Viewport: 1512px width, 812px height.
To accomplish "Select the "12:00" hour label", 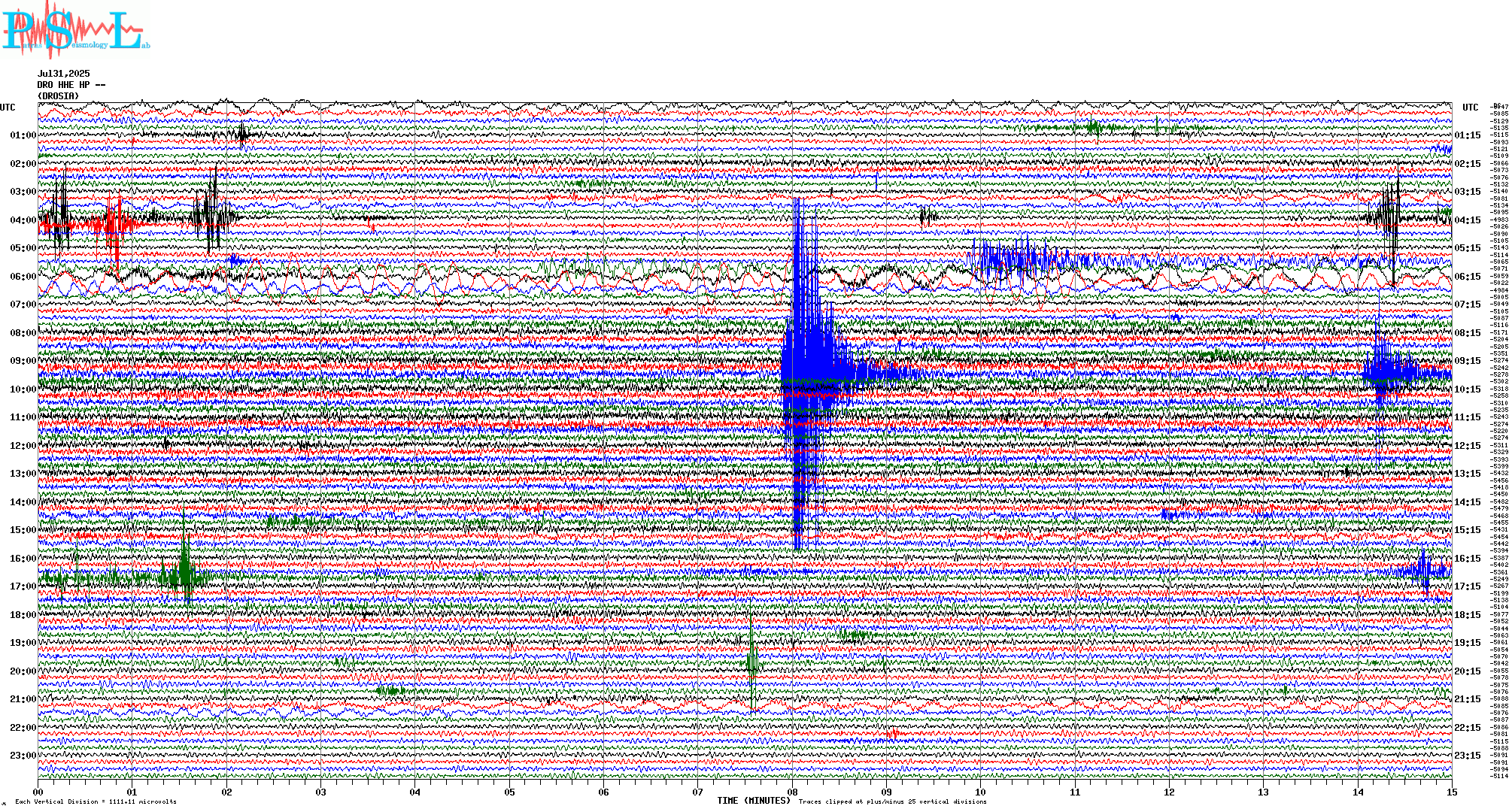I will point(23,446).
